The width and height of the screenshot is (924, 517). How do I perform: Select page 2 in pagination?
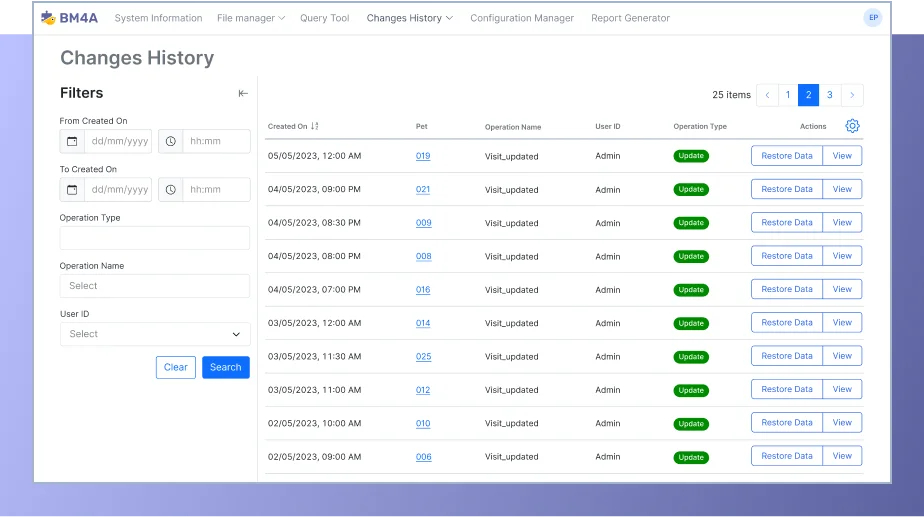808,95
